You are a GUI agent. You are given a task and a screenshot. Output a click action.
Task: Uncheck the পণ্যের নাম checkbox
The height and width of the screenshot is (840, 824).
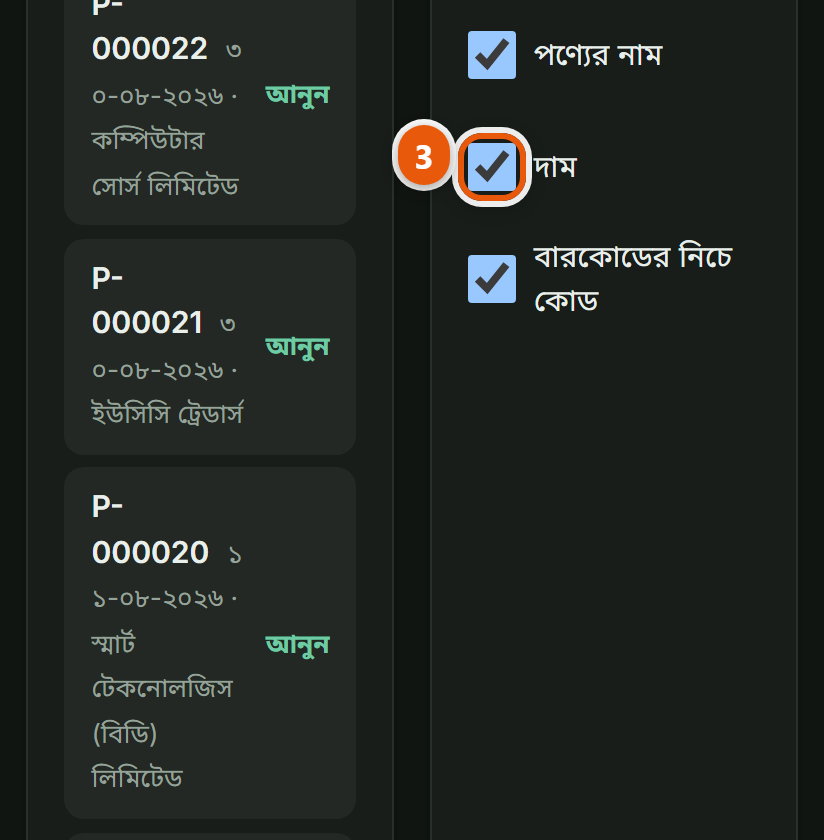[492, 55]
